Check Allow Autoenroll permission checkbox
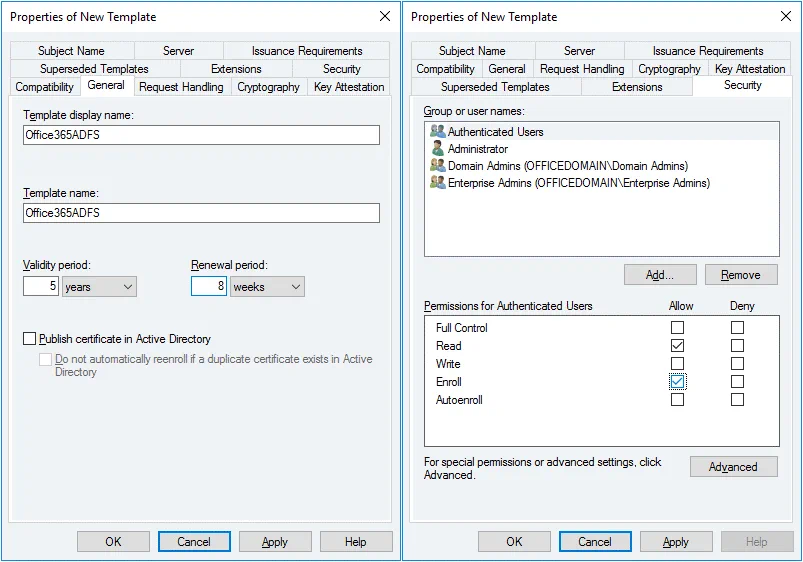The height and width of the screenshot is (562, 803). (x=678, y=400)
